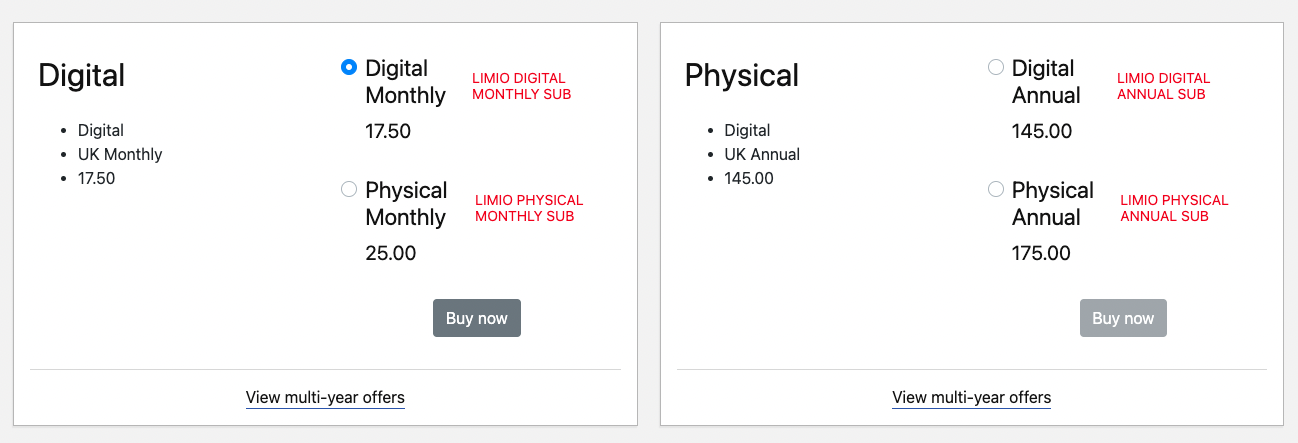Click the red LIMIO PHYSICAL MONTHLY SUB text
The width and height of the screenshot is (1298, 443).
click(x=528, y=208)
